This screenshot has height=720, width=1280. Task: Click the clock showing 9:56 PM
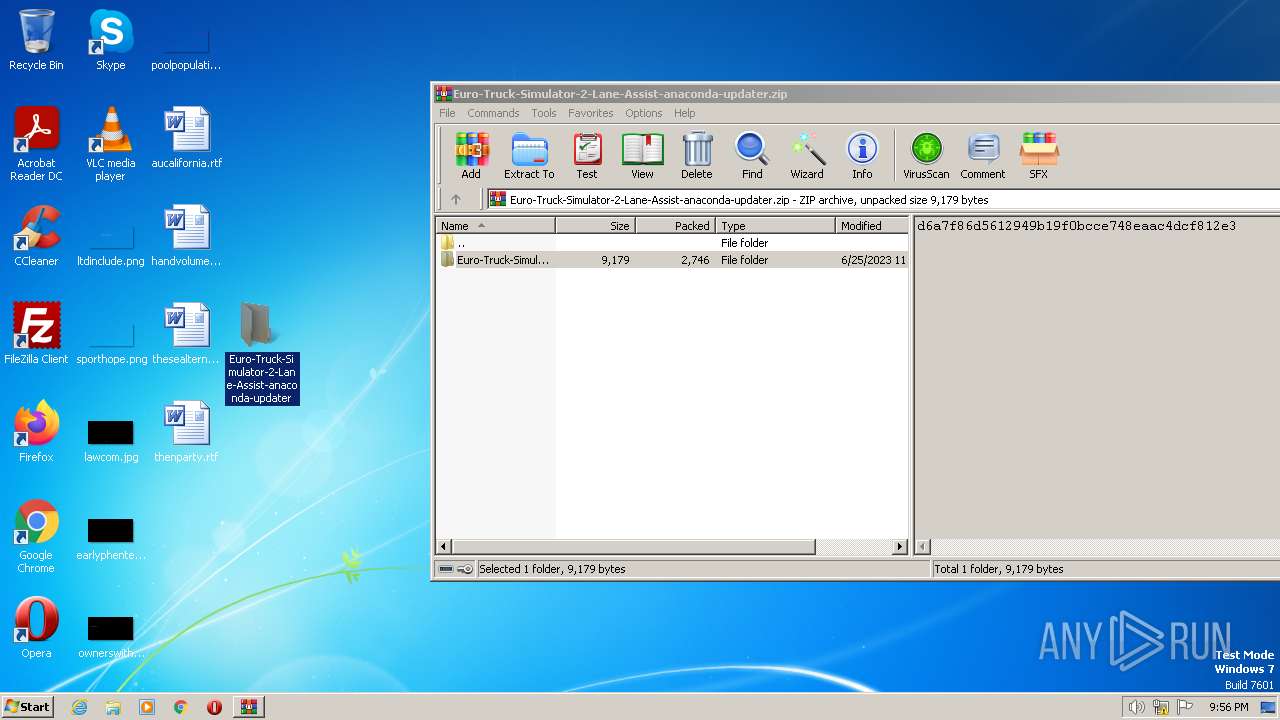click(1228, 707)
